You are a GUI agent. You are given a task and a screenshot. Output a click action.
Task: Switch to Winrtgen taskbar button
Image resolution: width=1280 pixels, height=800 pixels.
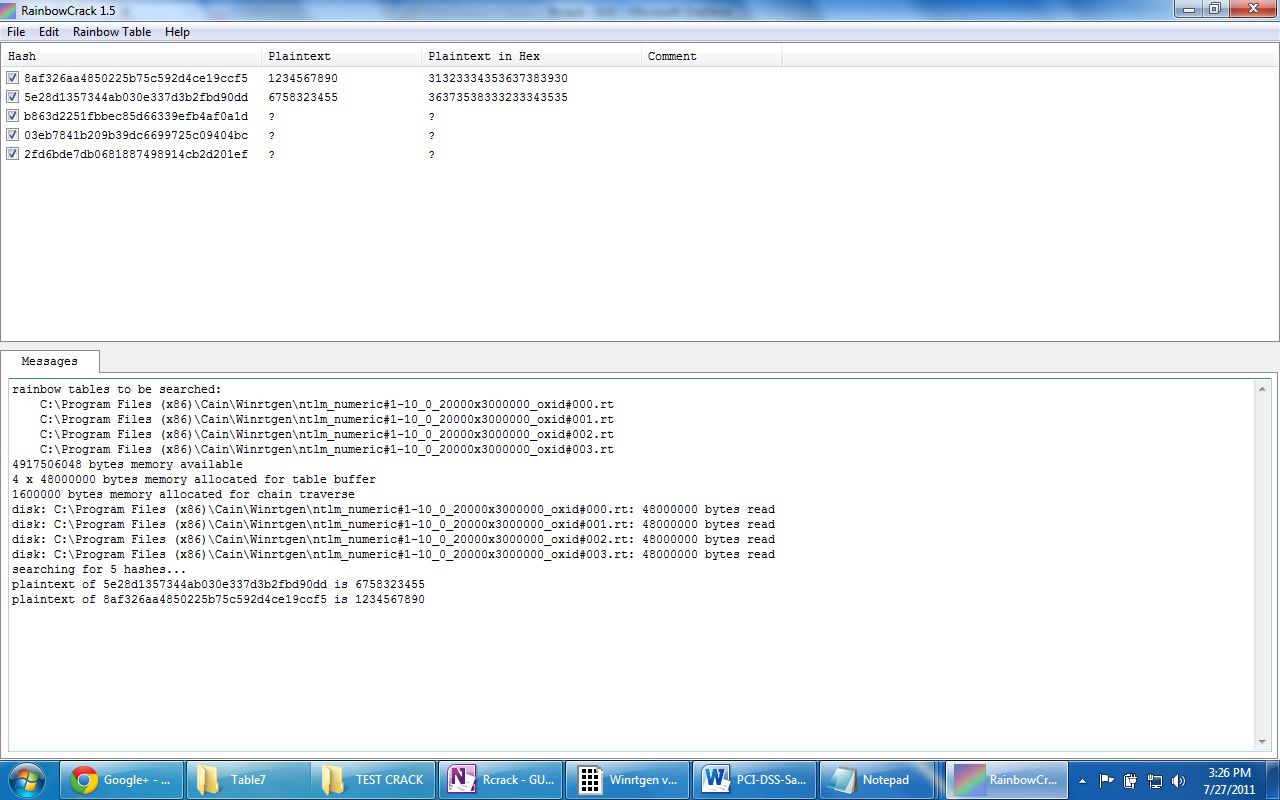[627, 779]
